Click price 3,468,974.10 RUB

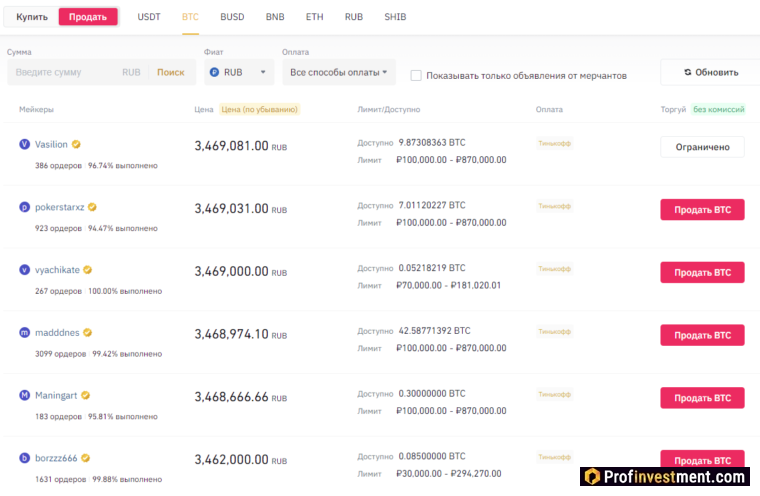coord(240,334)
